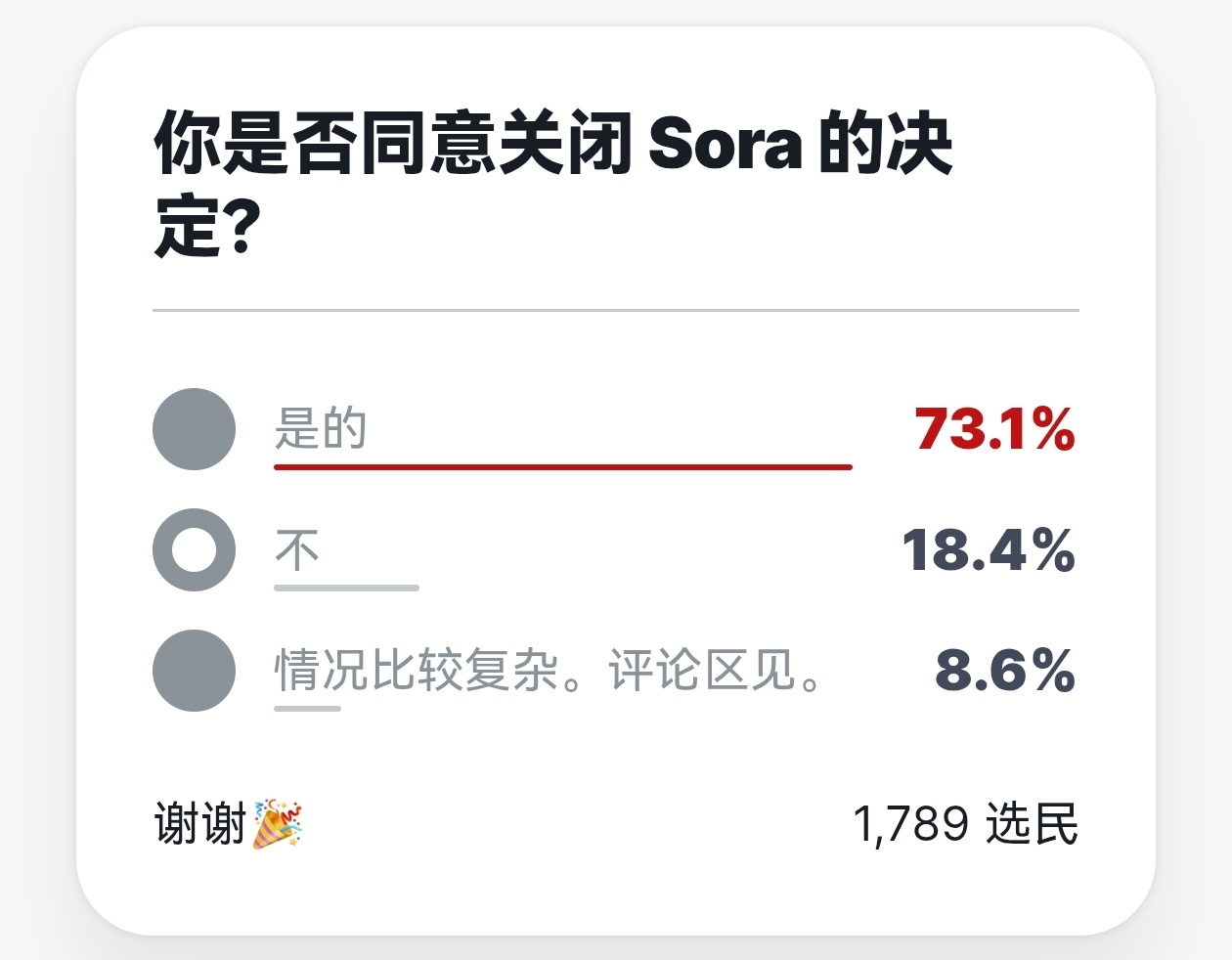The image size is (1232, 960).
Task: Click the word Sora in the poll question
Action: pyautogui.click(x=725, y=144)
